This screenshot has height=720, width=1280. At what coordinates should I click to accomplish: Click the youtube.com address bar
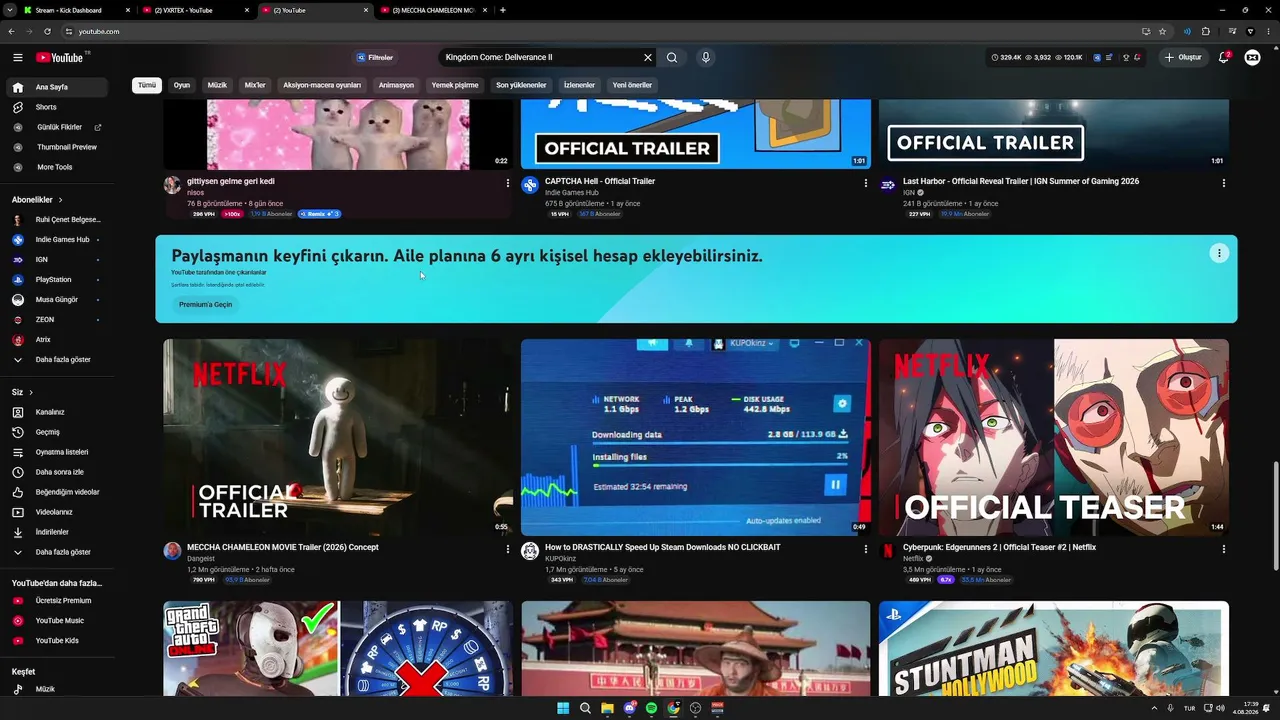pyautogui.click(x=600, y=31)
